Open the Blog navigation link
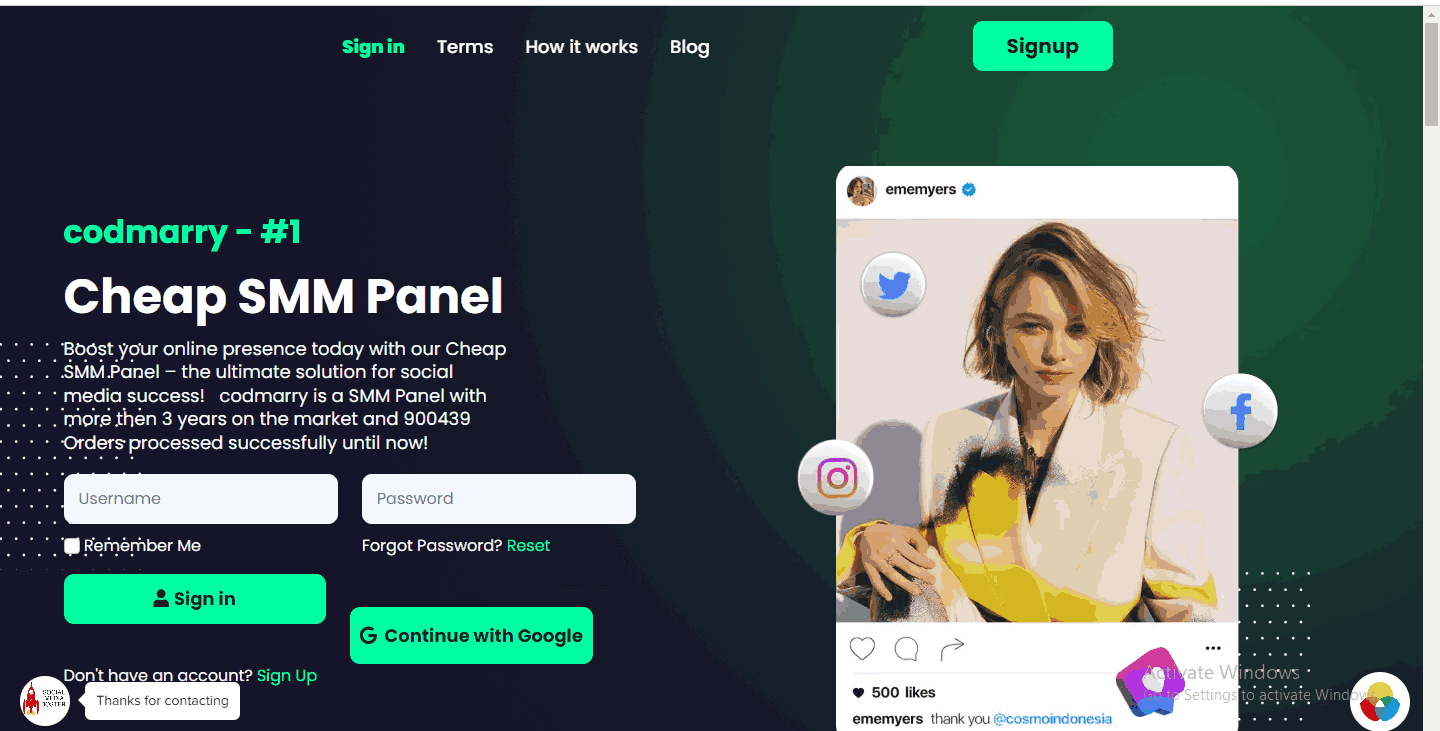Viewport: 1440px width, 731px height. click(x=689, y=47)
